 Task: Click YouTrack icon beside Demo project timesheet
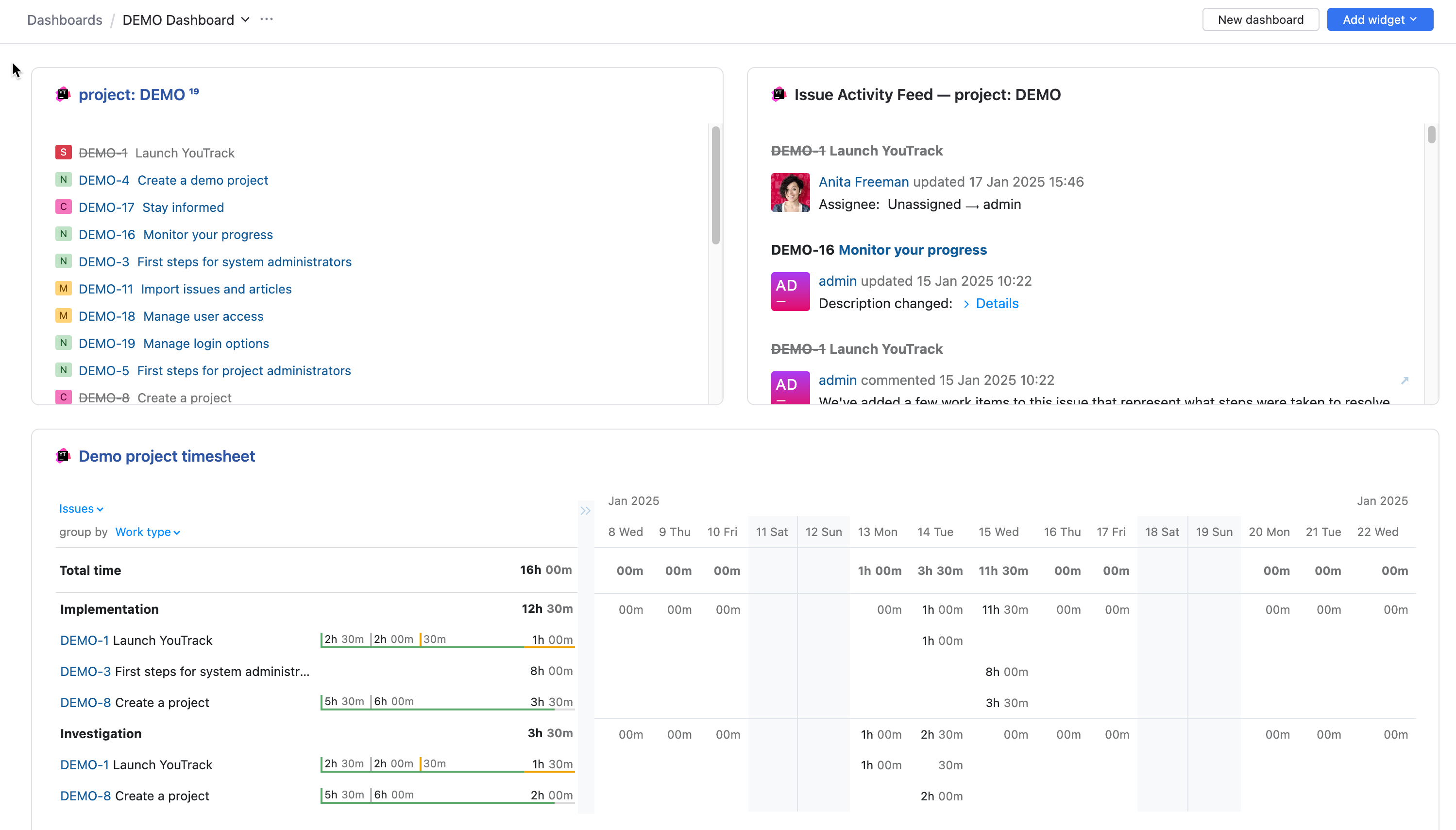click(x=63, y=455)
